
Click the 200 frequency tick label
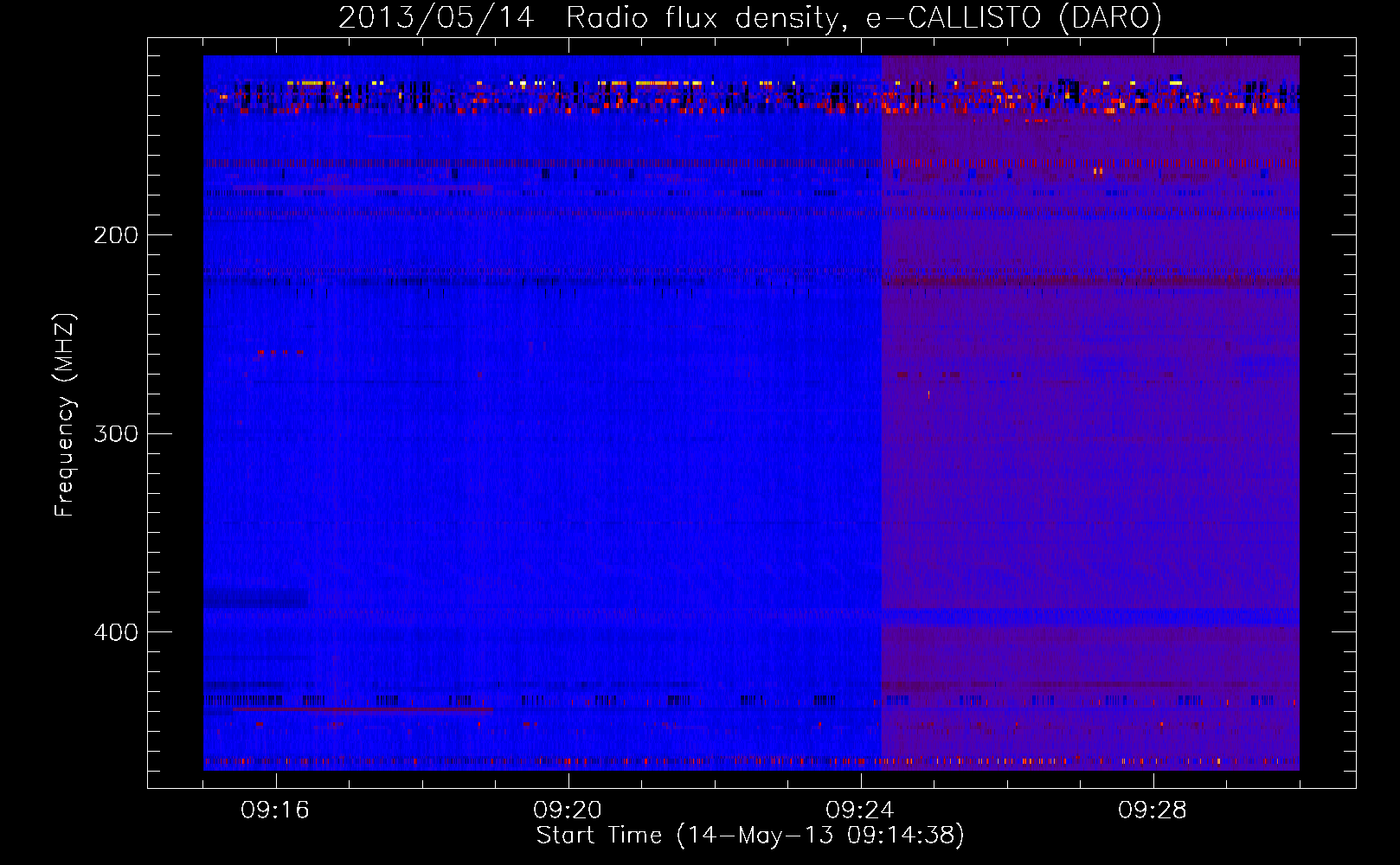point(116,235)
